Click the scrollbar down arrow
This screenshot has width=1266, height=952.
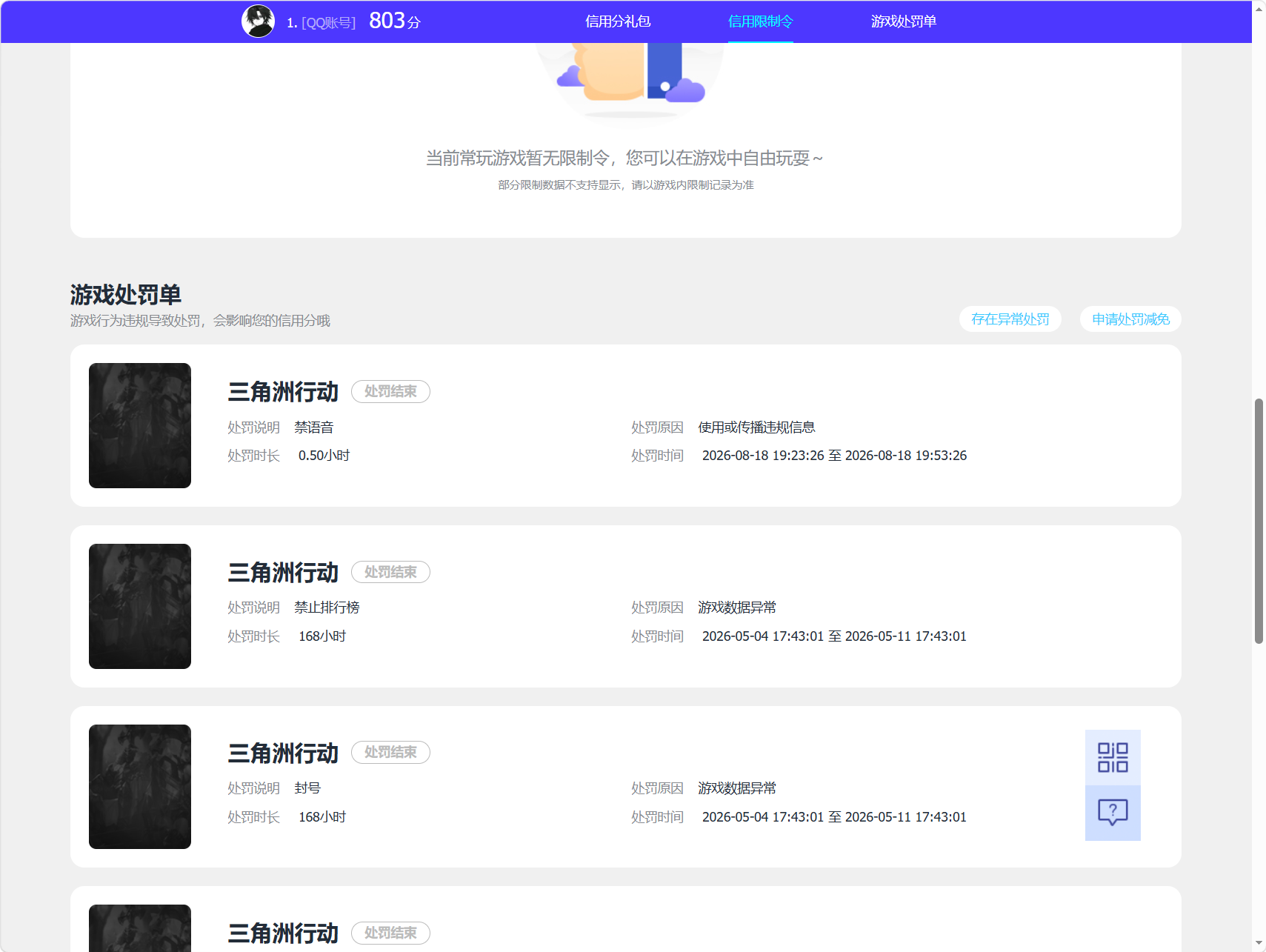1259,944
